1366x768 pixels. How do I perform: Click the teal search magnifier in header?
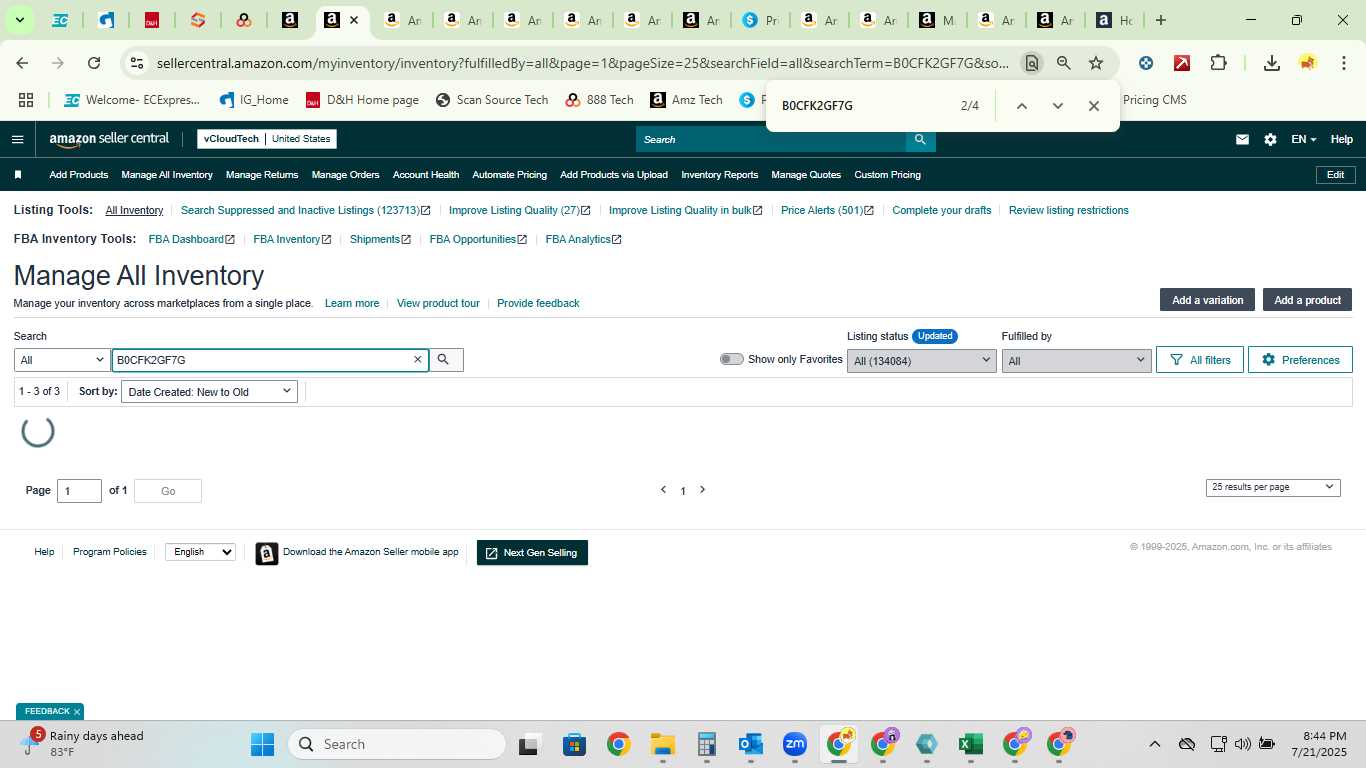pyautogui.click(x=920, y=139)
